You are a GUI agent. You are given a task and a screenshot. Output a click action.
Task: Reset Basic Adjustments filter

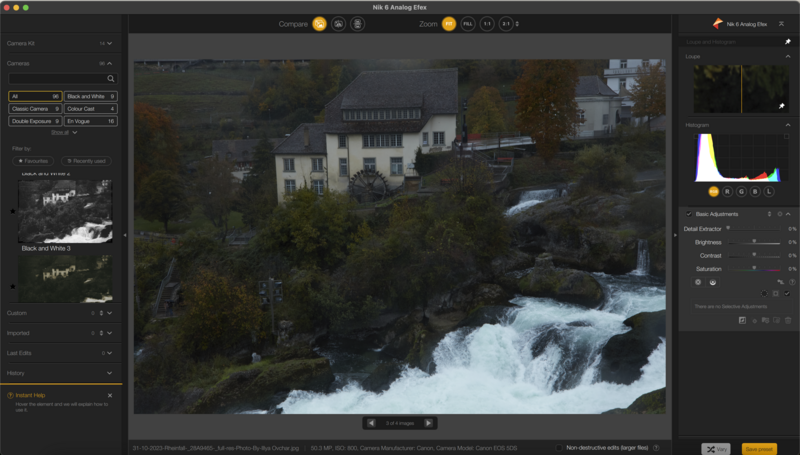[x=780, y=214]
